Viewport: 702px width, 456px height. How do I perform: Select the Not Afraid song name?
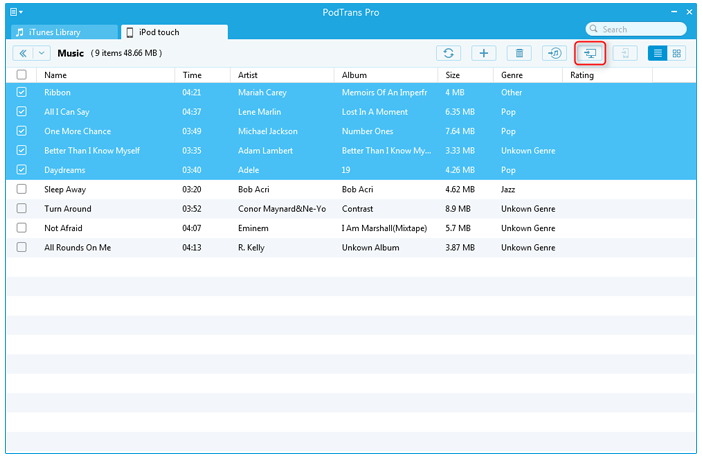63,228
